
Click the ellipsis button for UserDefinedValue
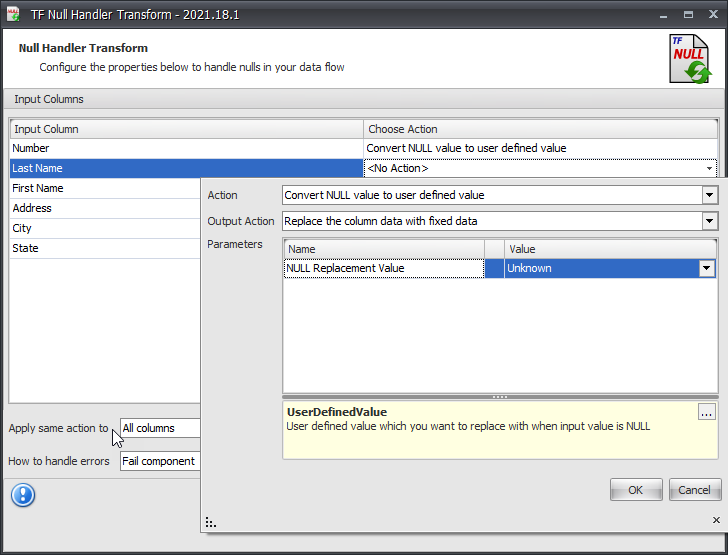click(x=707, y=412)
